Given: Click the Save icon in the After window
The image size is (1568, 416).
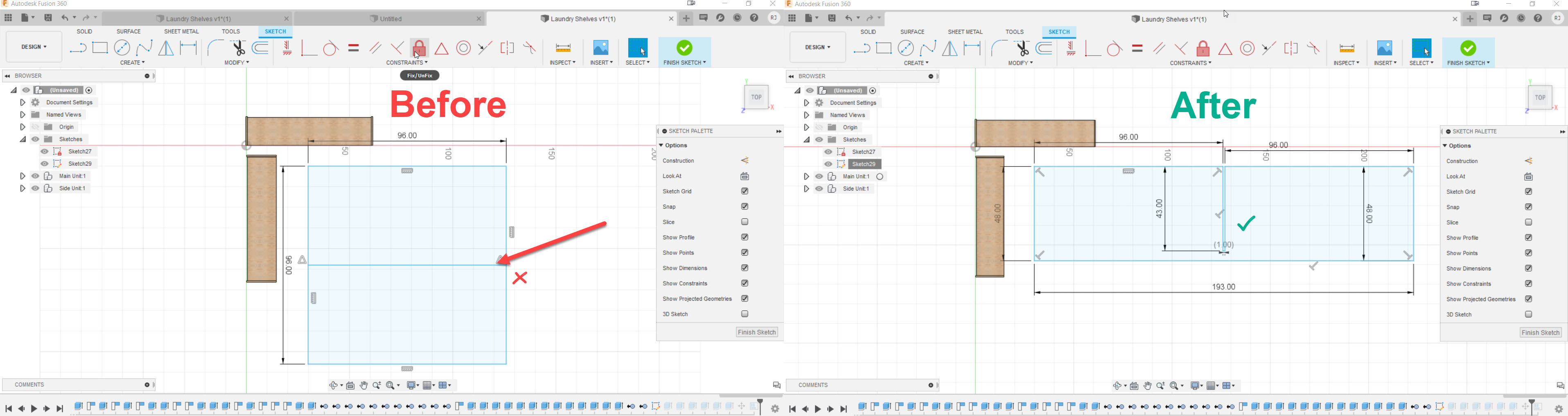Looking at the screenshot, I should point(832,18).
